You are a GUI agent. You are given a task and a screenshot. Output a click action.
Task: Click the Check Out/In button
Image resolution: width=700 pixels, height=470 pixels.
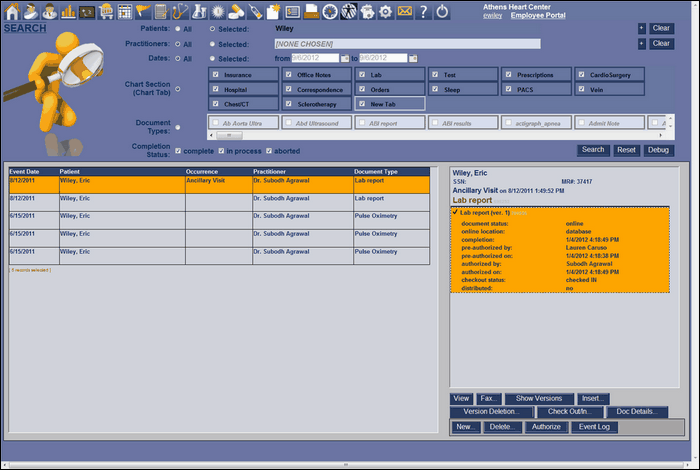click(x=570, y=412)
